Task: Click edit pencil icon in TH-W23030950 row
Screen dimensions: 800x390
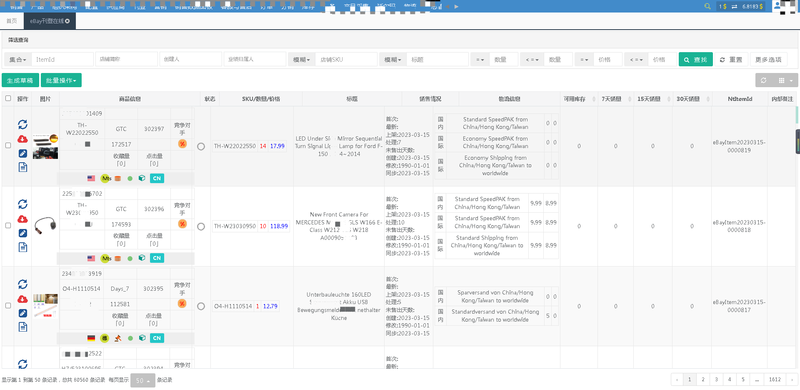Action: click(x=22, y=233)
